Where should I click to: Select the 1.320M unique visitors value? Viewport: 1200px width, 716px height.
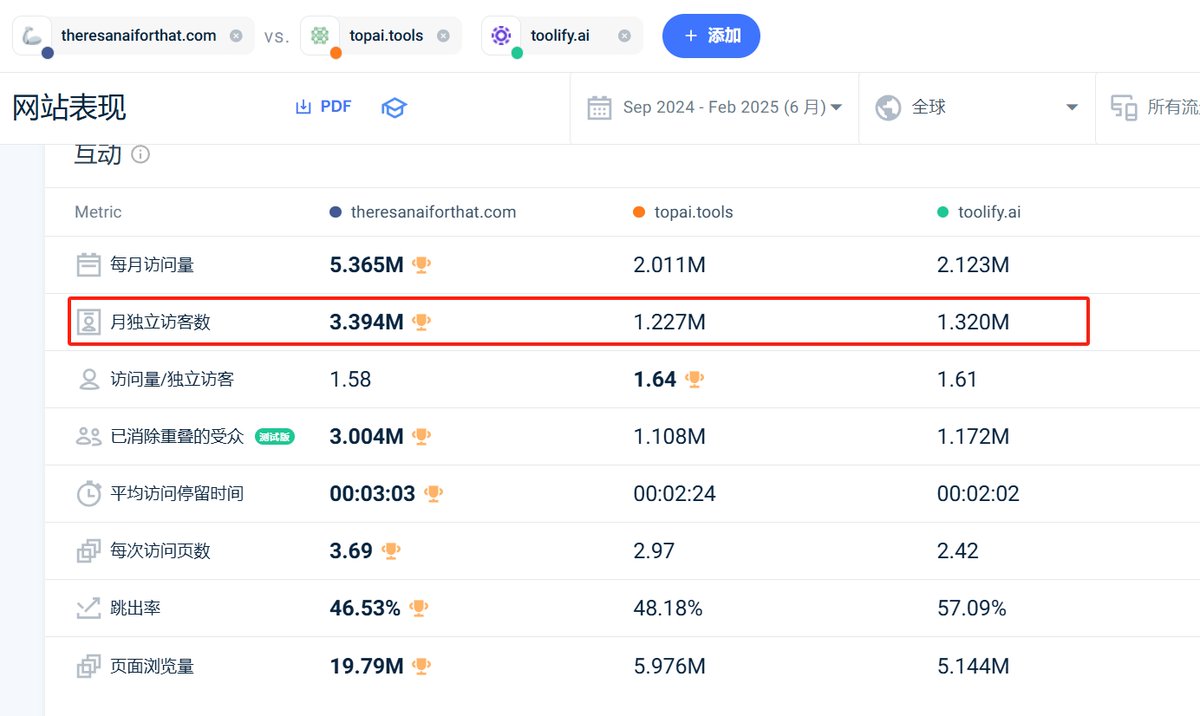point(973,322)
